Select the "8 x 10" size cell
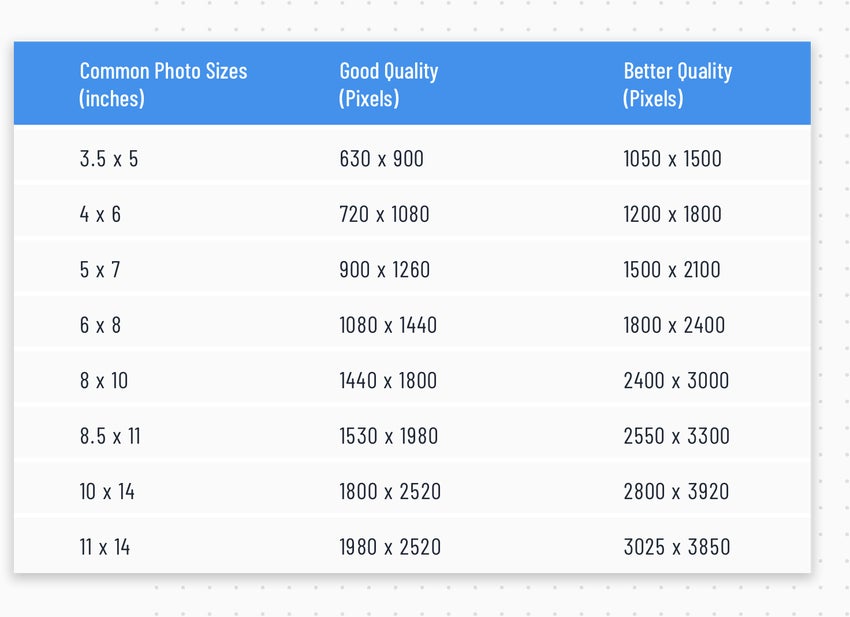This screenshot has width=850, height=617. tap(104, 381)
